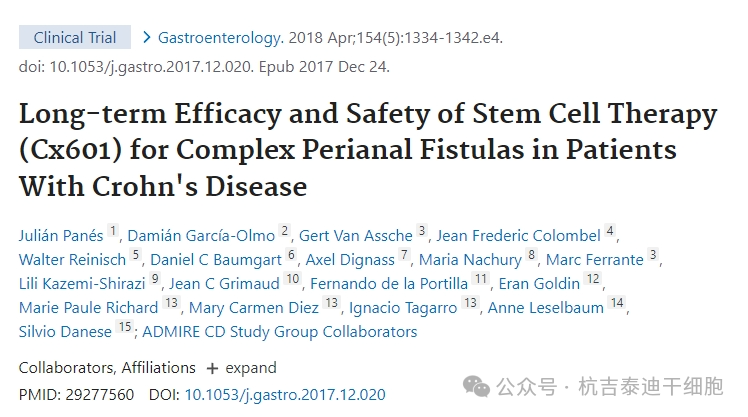Click the plus icon beside expand
The image size is (748, 417).
coord(212,368)
